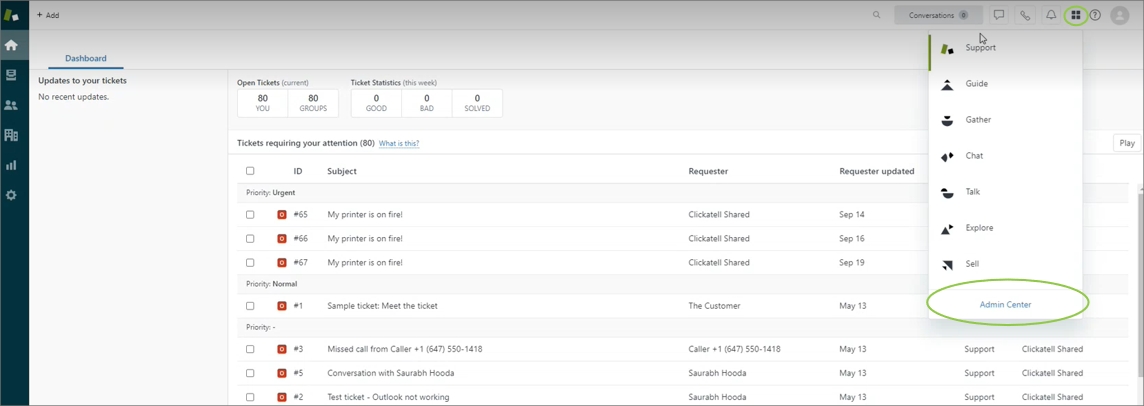The width and height of the screenshot is (1144, 406).
Task: Click the search magnifier icon
Action: tap(877, 15)
